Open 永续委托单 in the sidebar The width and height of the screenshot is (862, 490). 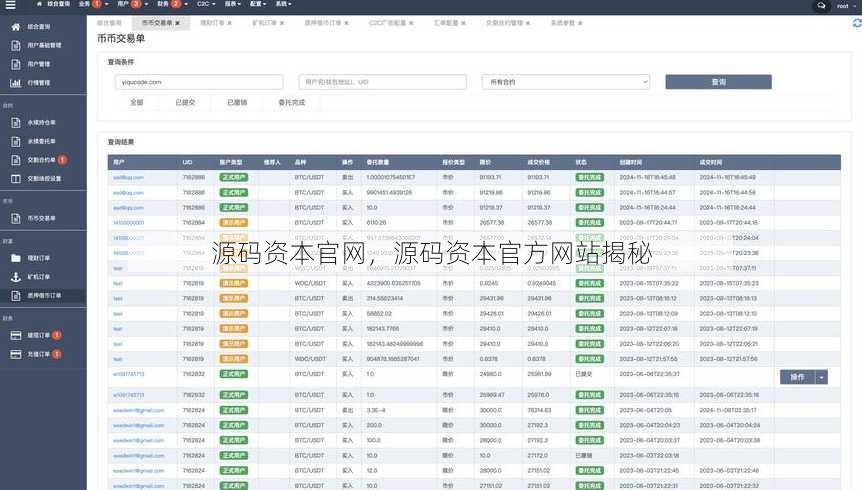41,141
